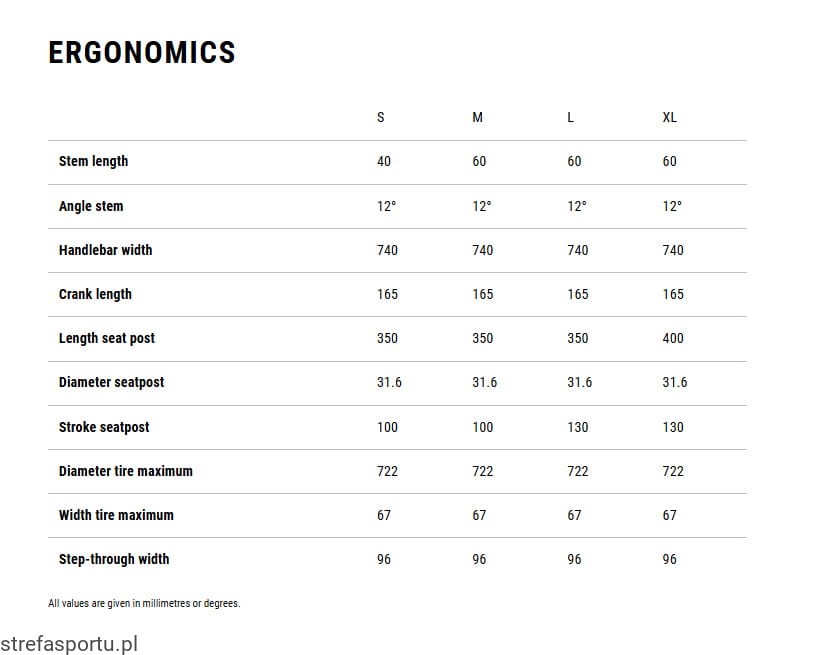Screen dimensions: 813x655
Task: Click the Diameter tire maximum label
Action: (x=125, y=471)
